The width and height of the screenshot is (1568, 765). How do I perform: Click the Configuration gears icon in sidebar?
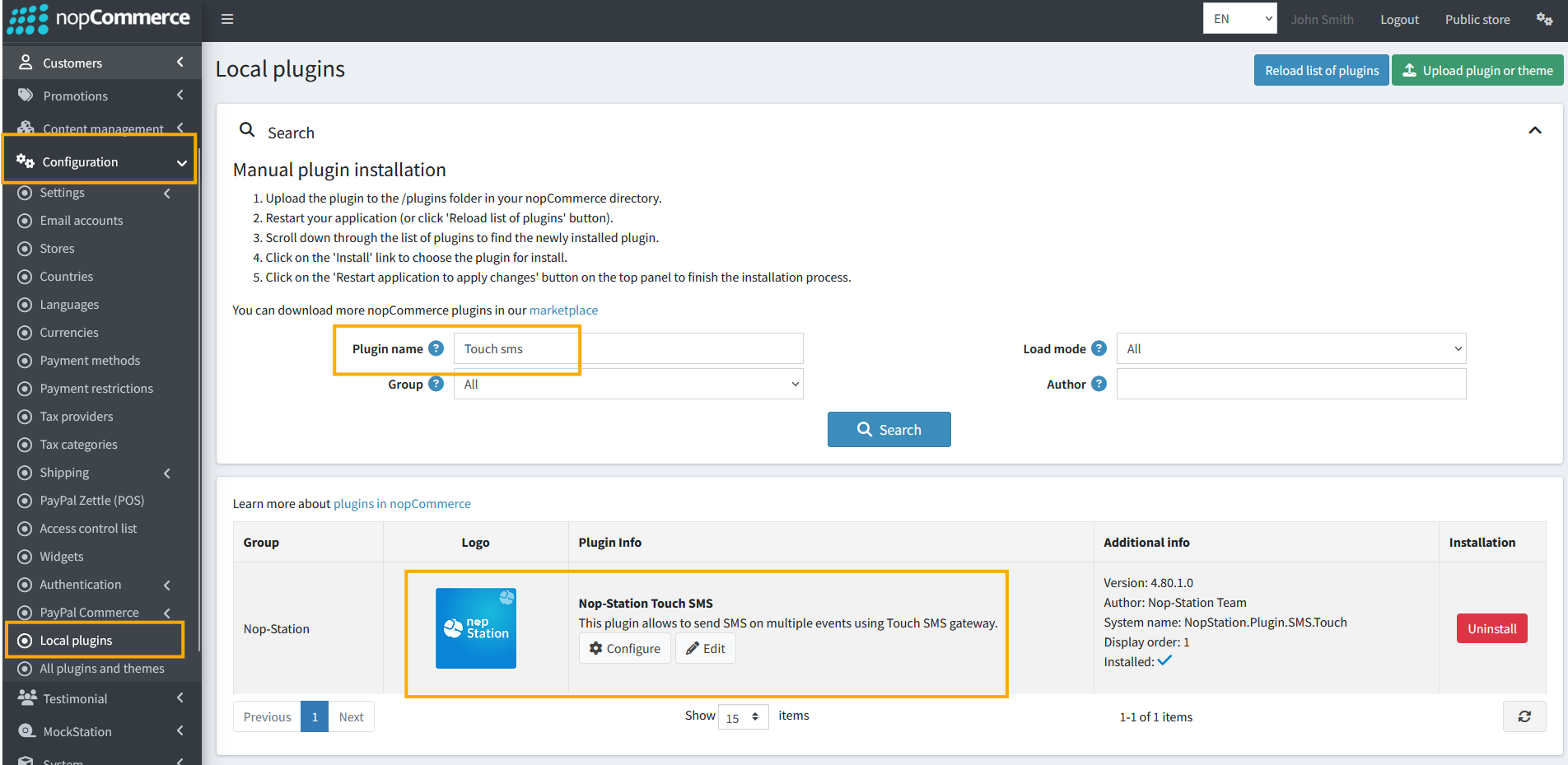tap(26, 161)
